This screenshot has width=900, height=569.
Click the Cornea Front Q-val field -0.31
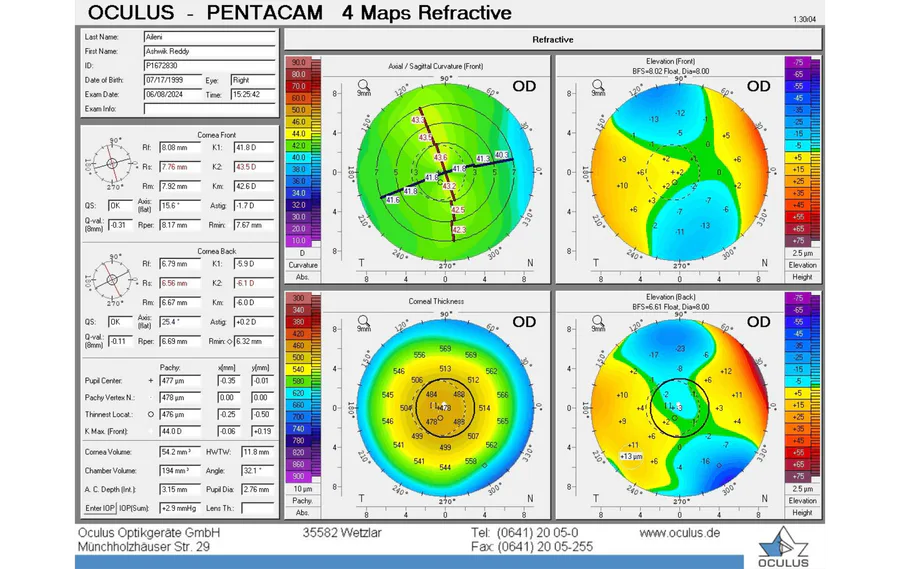coord(121,225)
